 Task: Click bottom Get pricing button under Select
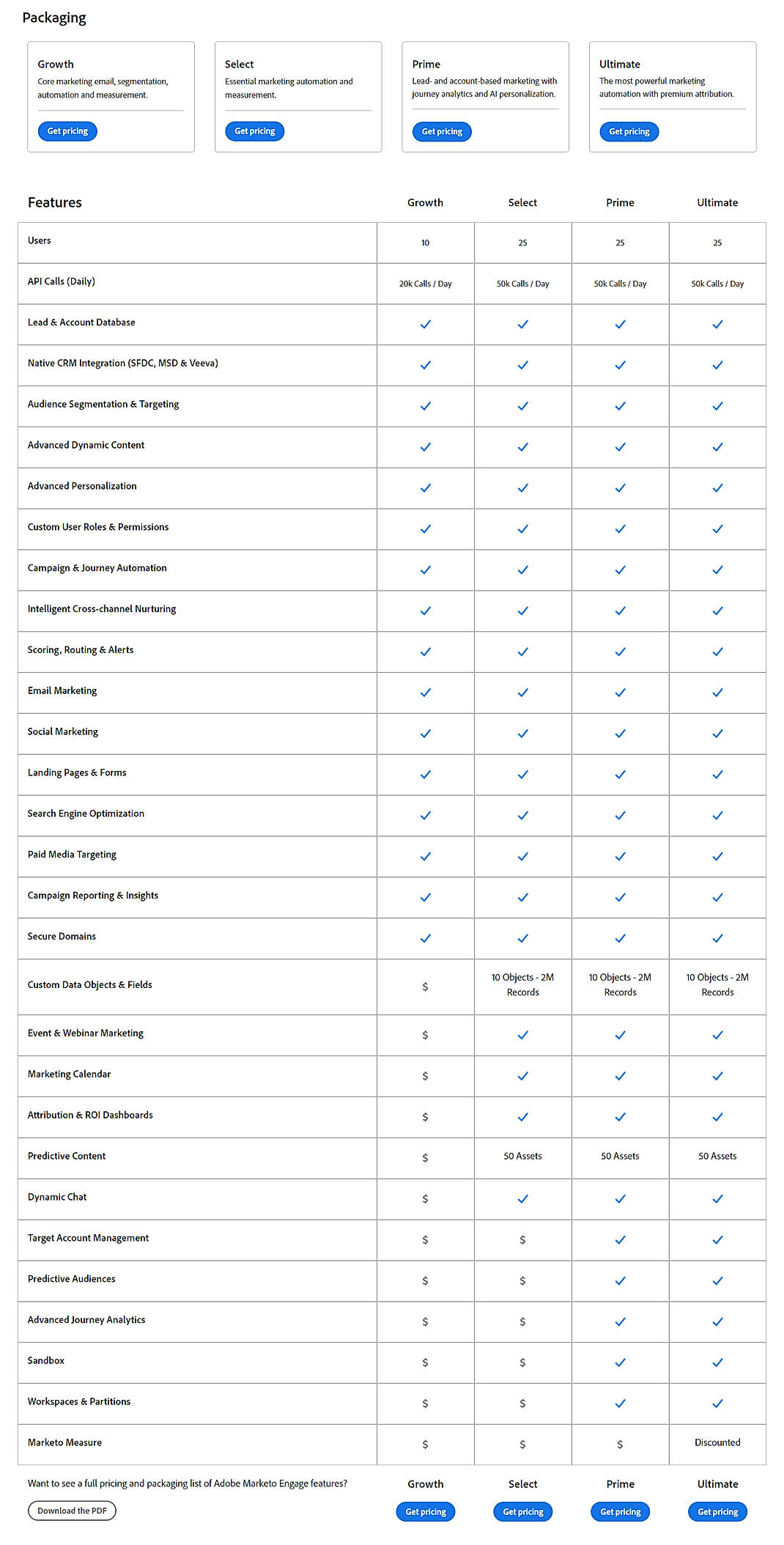click(523, 1511)
